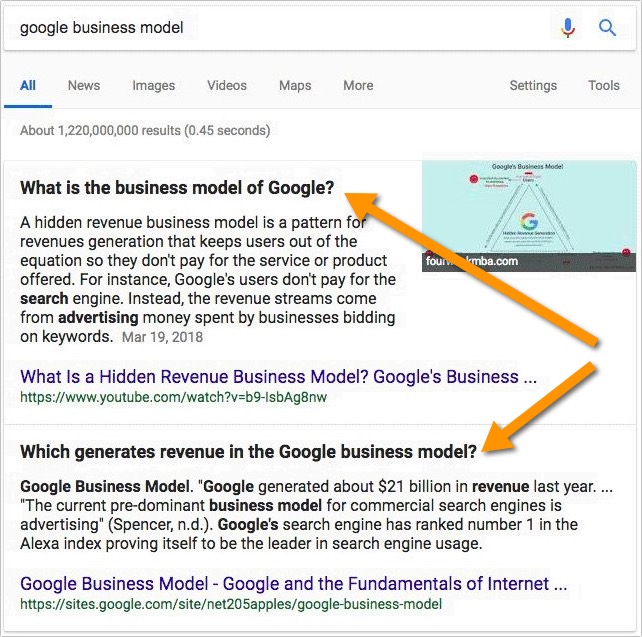Open the Images tab

[153, 85]
